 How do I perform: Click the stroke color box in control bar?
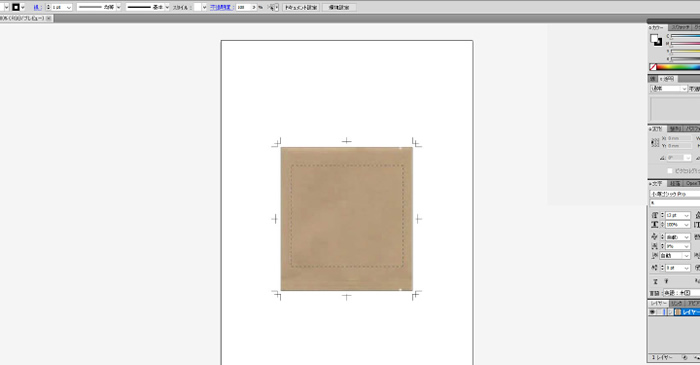[16, 7]
